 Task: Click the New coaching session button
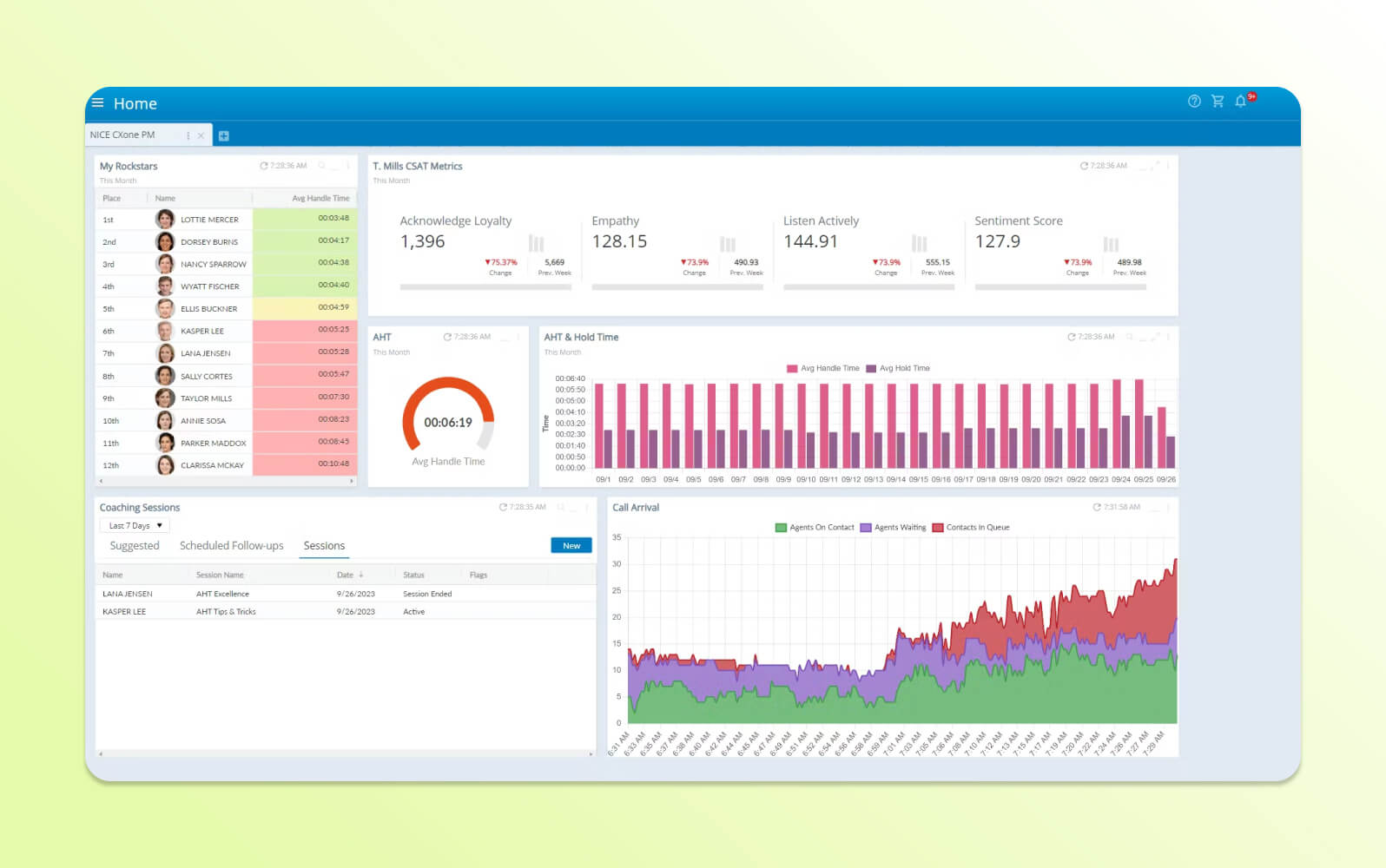coord(571,545)
